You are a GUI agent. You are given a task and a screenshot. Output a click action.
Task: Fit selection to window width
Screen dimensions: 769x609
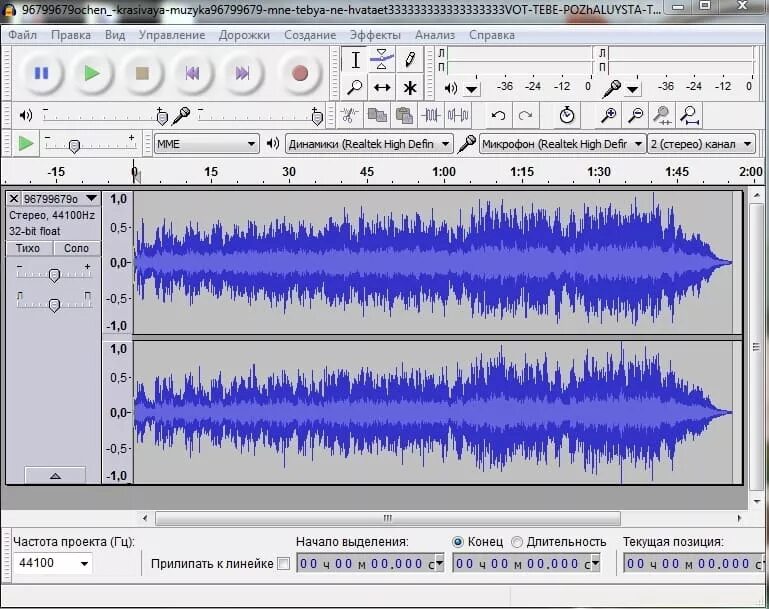pyautogui.click(x=663, y=115)
